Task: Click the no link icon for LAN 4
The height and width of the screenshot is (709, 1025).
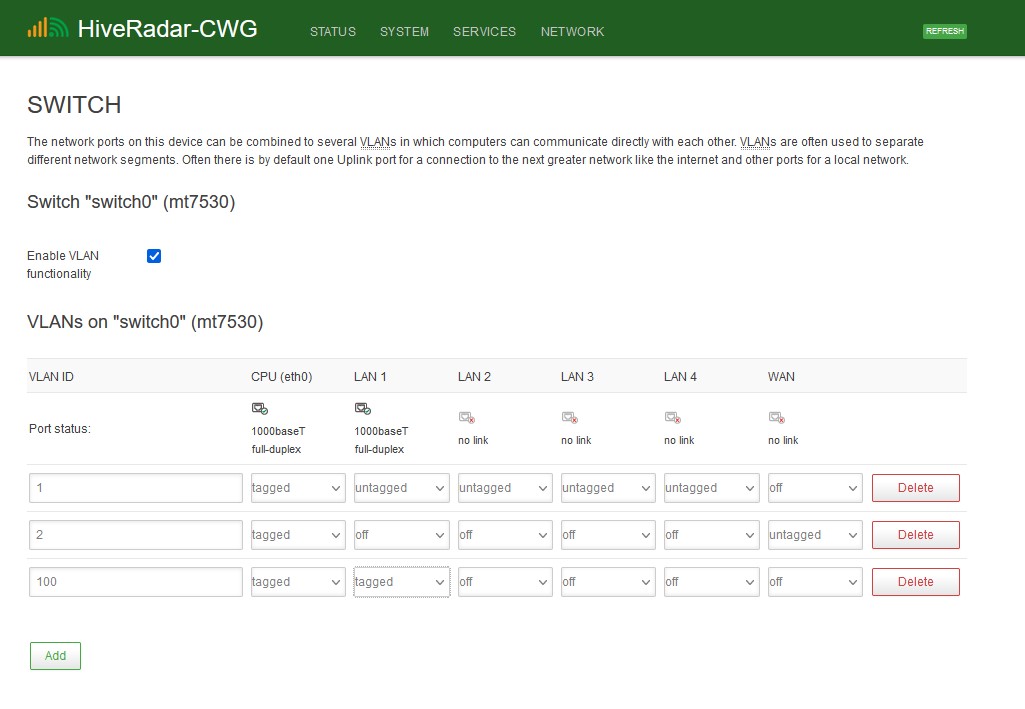Action: [x=671, y=418]
